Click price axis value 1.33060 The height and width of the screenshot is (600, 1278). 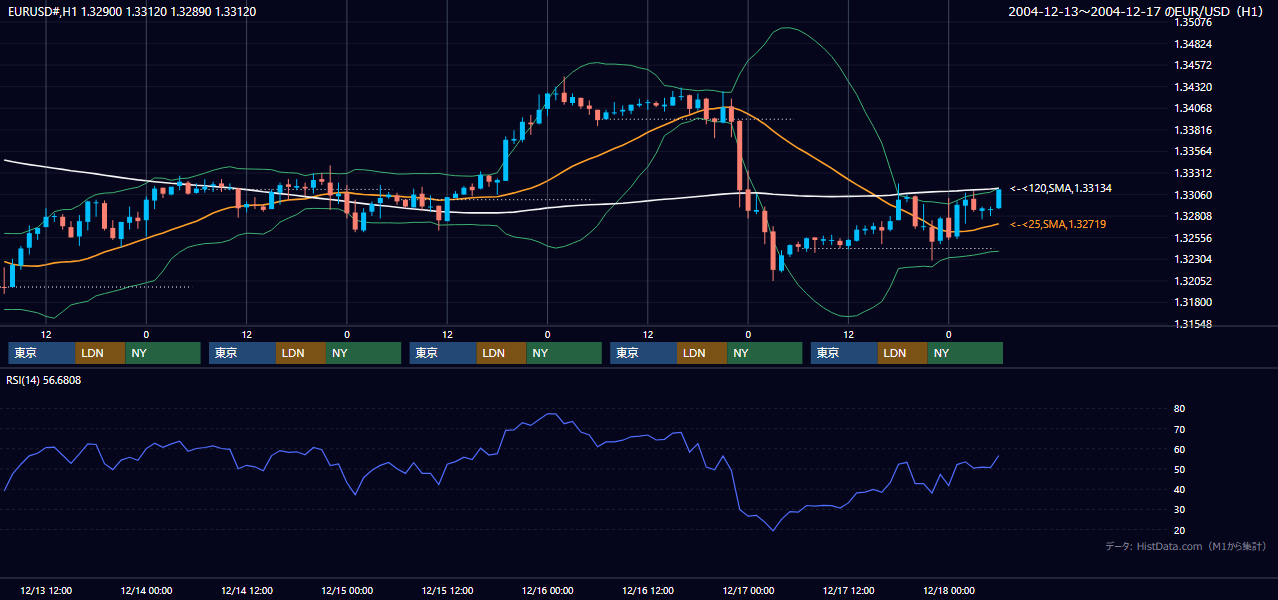[1192, 195]
